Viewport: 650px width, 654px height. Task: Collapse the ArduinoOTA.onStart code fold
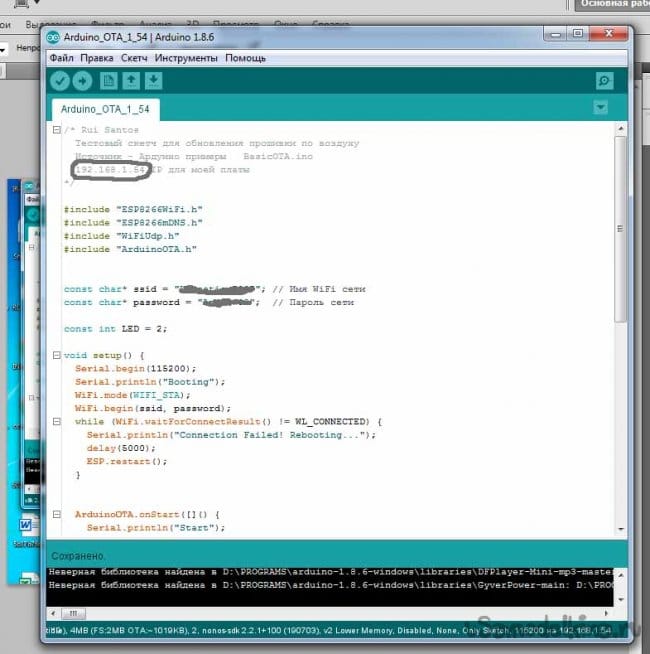click(56, 514)
